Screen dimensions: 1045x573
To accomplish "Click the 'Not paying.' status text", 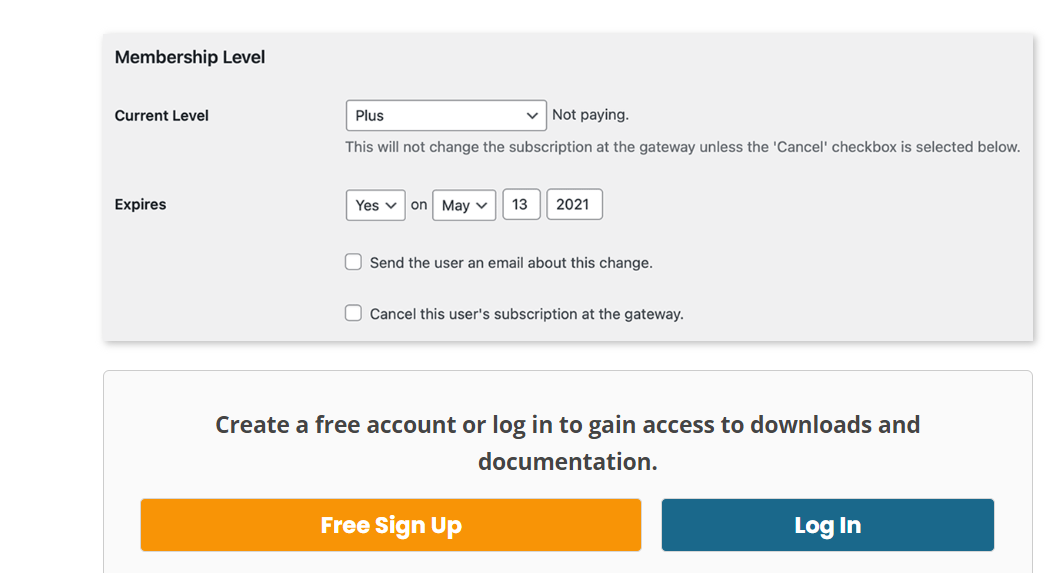I will pos(590,115).
